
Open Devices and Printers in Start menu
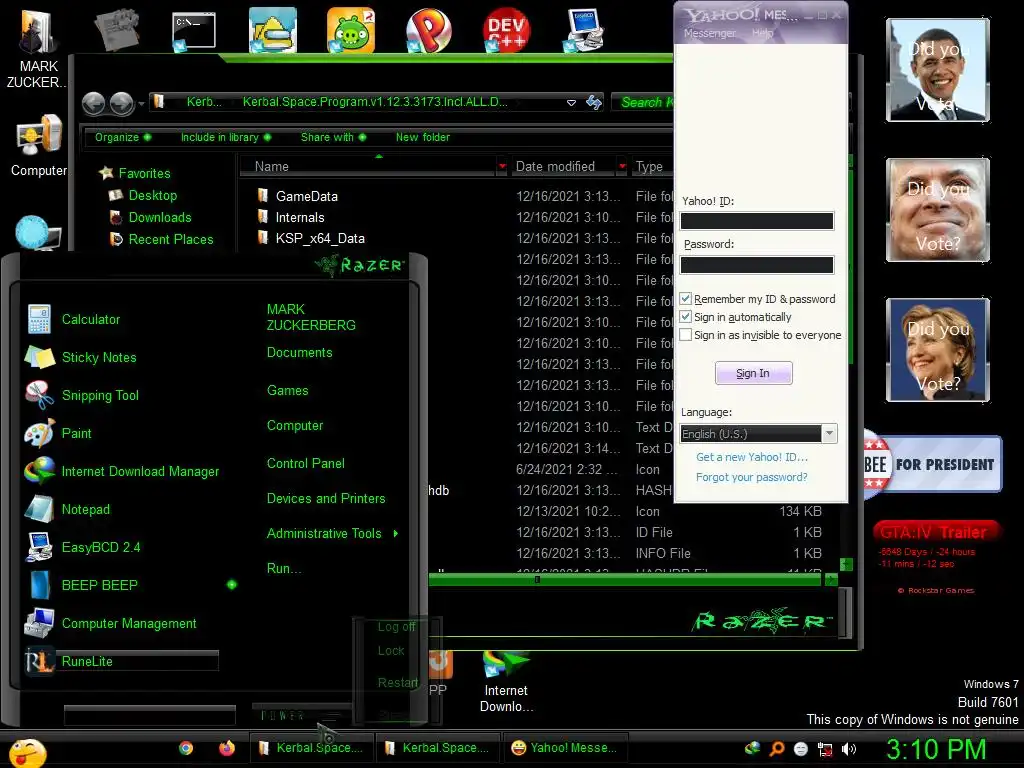(x=326, y=498)
